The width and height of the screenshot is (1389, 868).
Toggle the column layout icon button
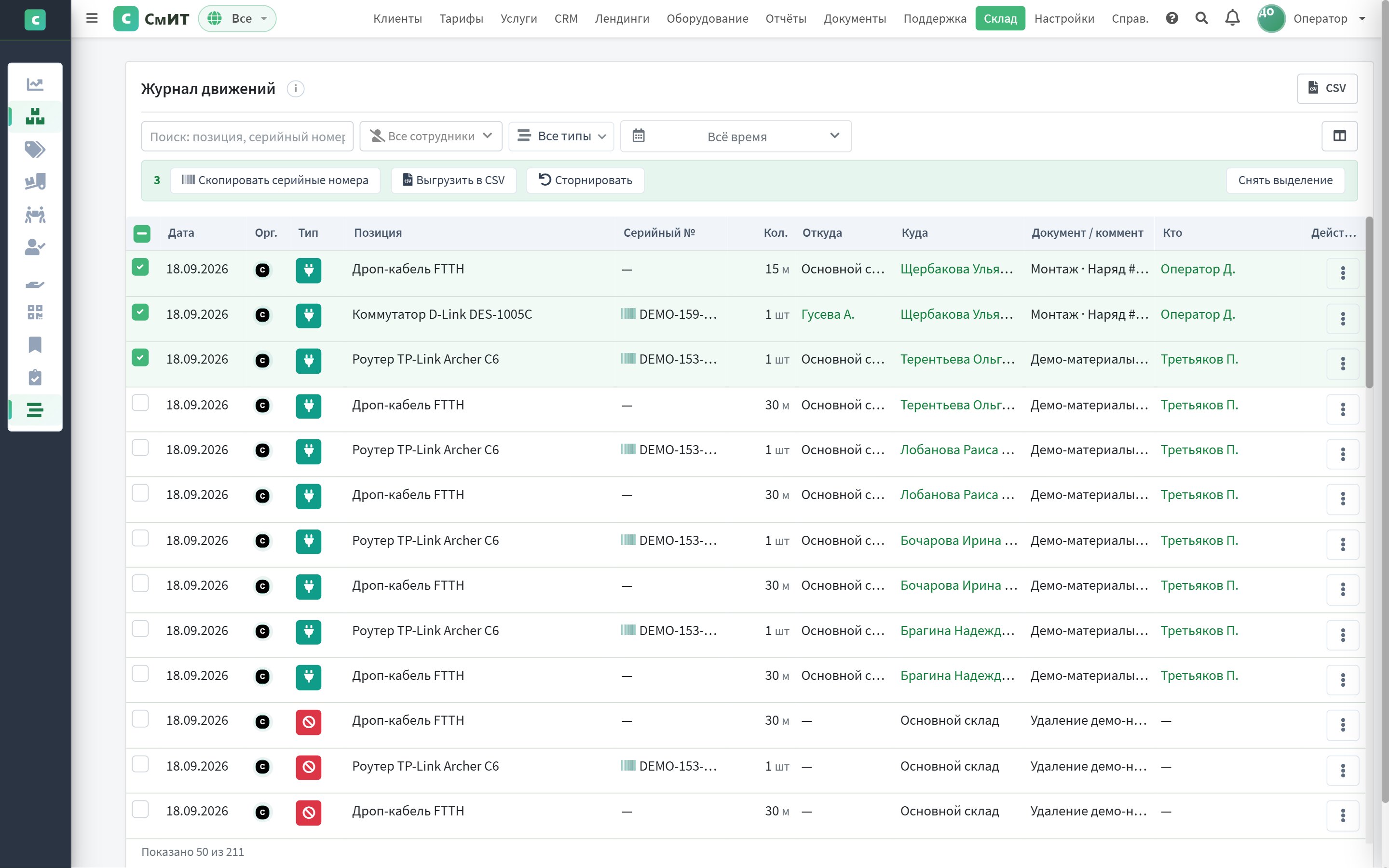(x=1339, y=136)
